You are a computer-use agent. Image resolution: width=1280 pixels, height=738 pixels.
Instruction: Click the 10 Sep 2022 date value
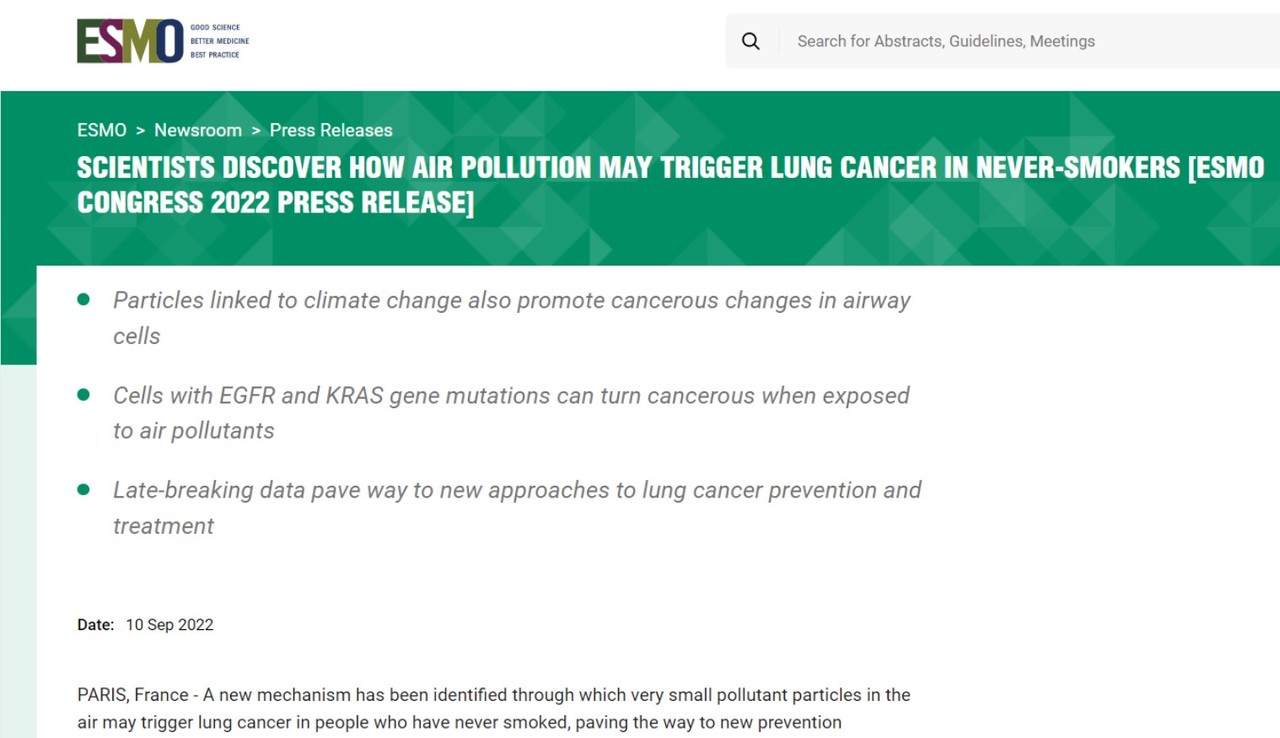[x=169, y=625]
